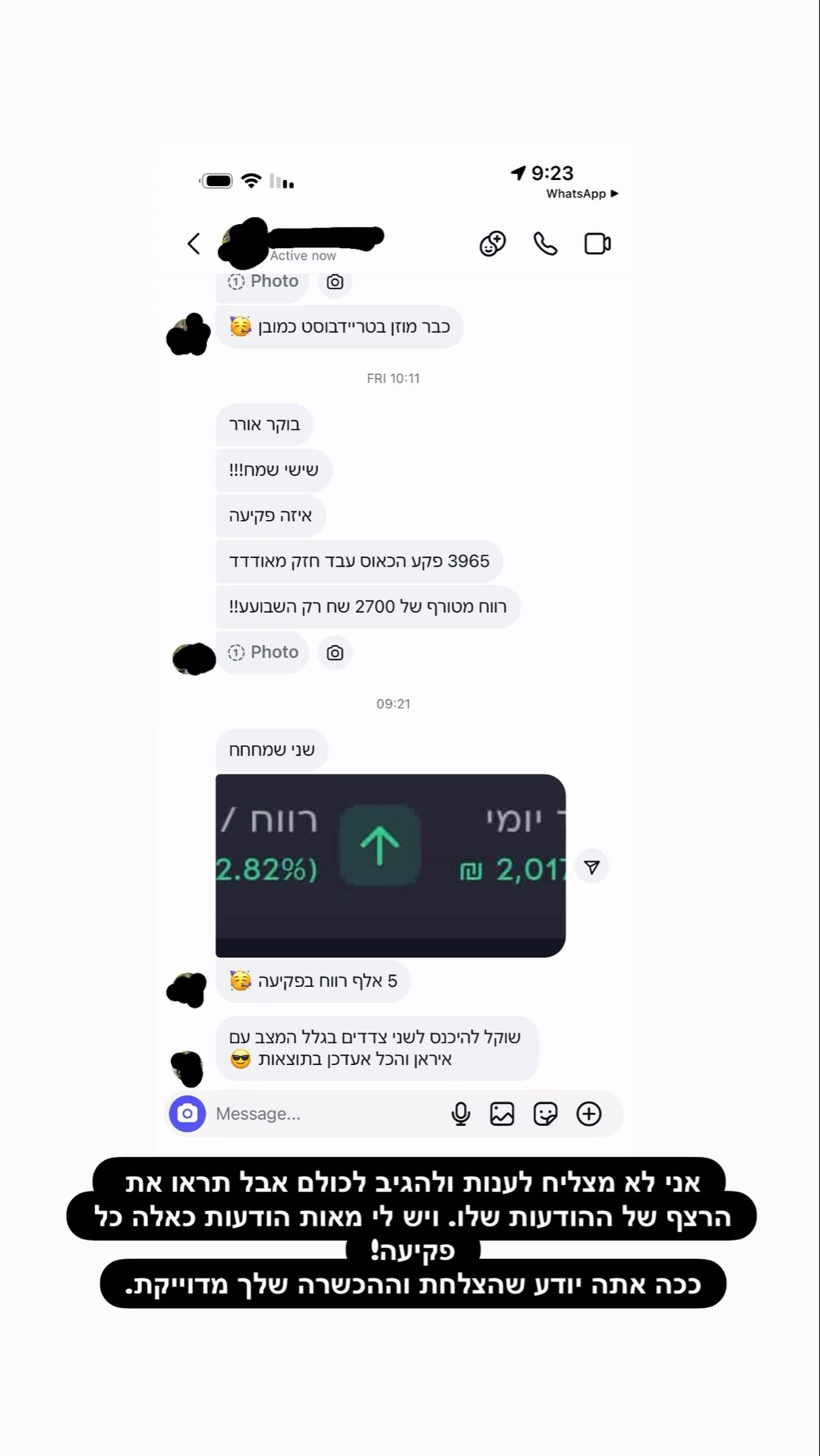Start a video call with the camera icon
820x1456 pixels.
[598, 244]
